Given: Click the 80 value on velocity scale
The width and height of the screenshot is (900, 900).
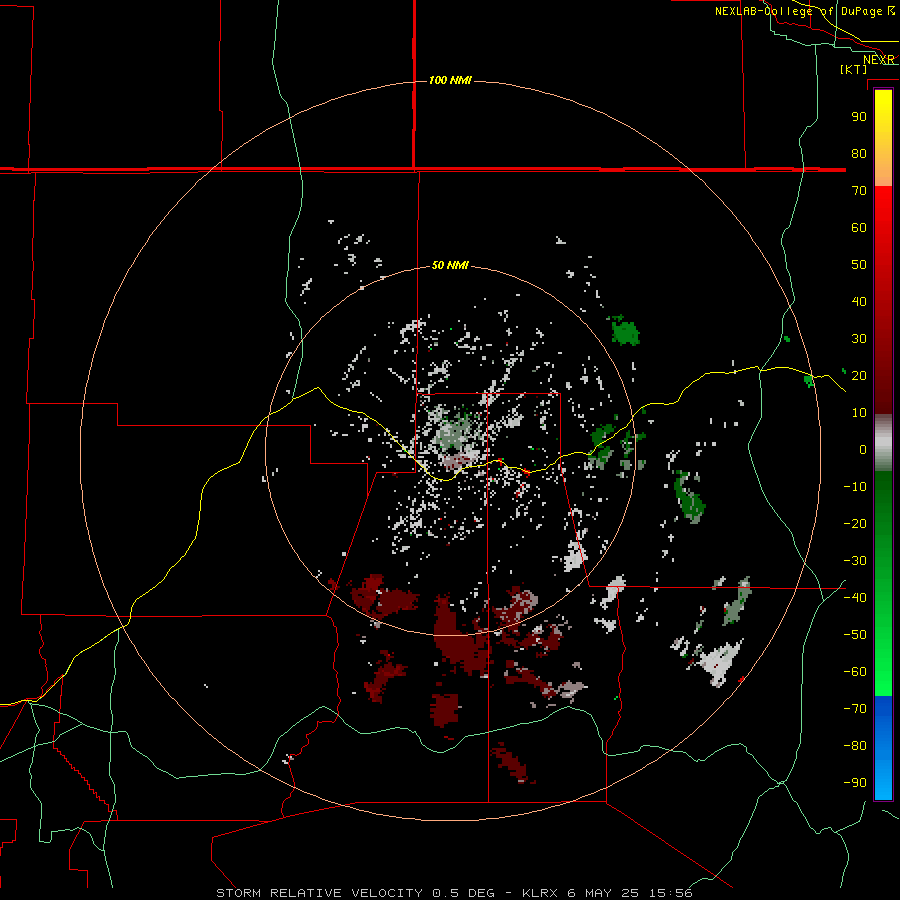Looking at the screenshot, I should click(x=859, y=153).
